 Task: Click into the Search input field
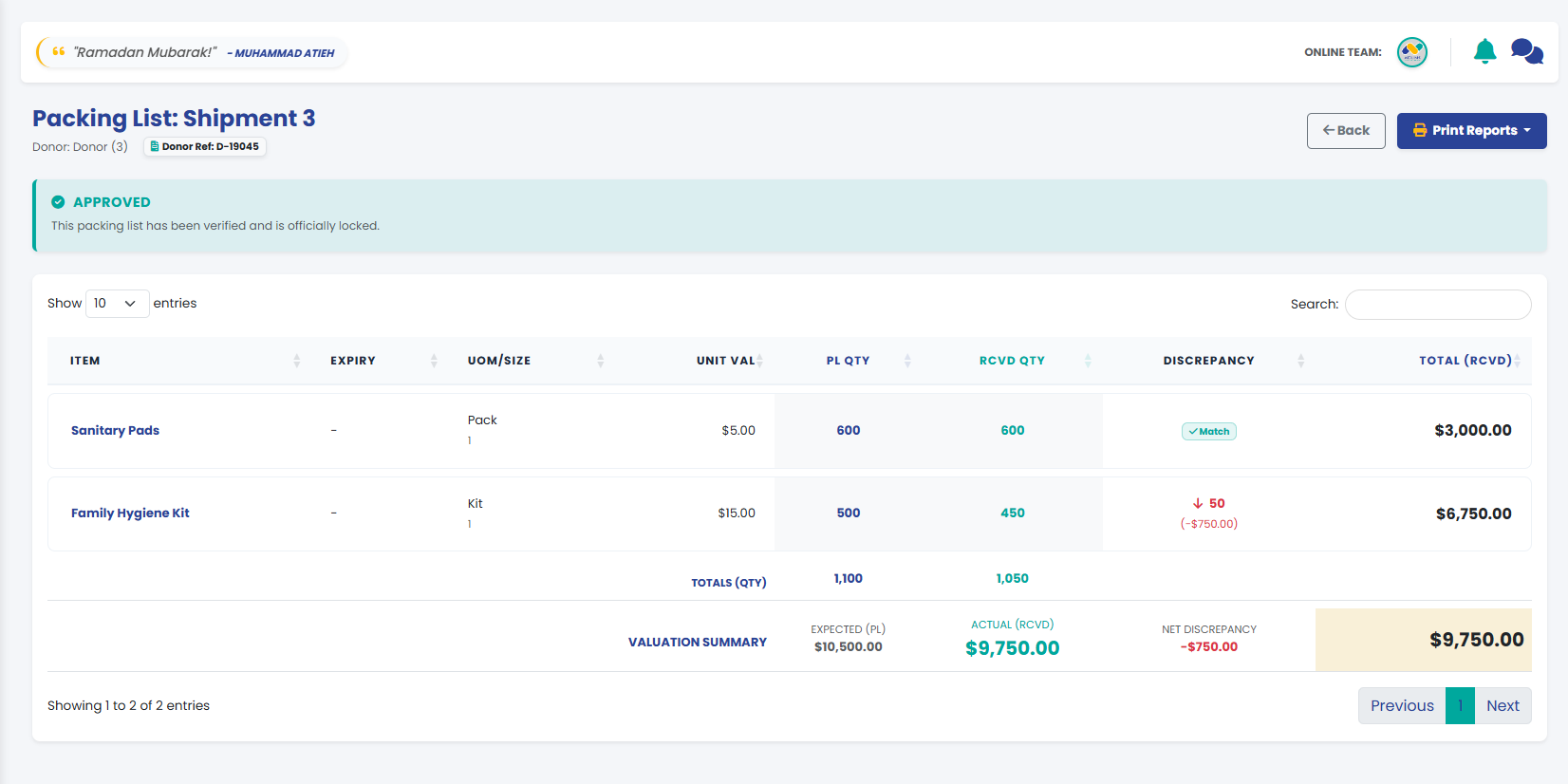point(1438,305)
